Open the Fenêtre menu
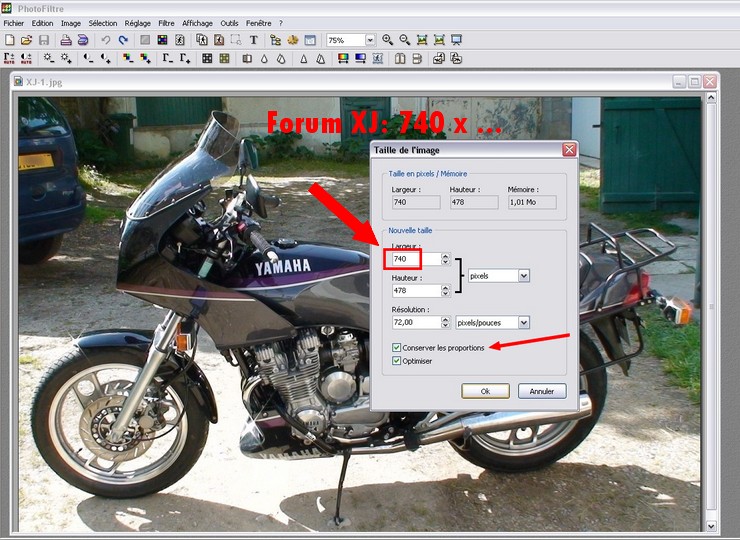 pyautogui.click(x=259, y=23)
